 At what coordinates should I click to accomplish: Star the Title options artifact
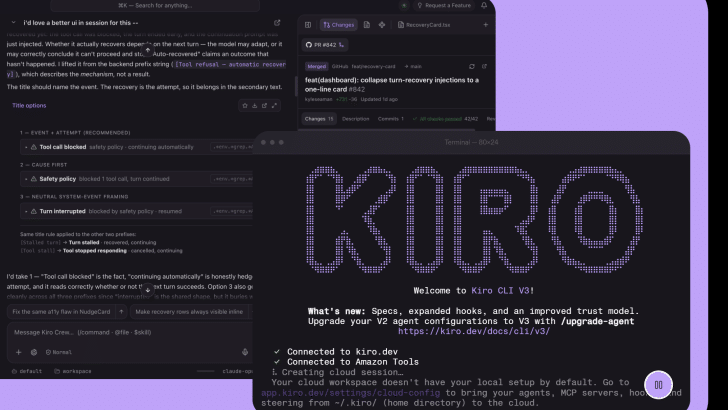coord(245,105)
